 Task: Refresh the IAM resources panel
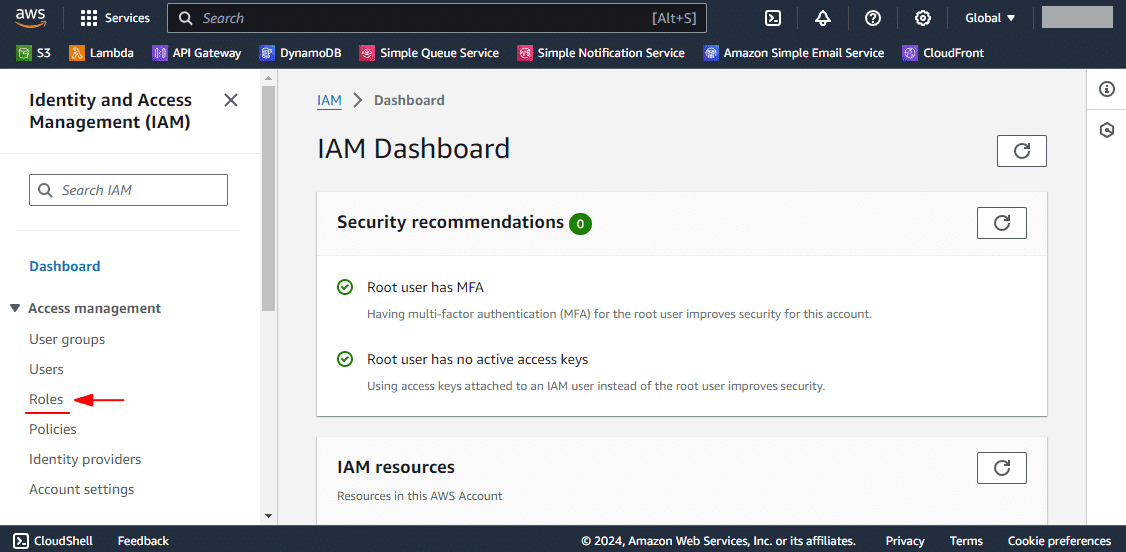1002,468
